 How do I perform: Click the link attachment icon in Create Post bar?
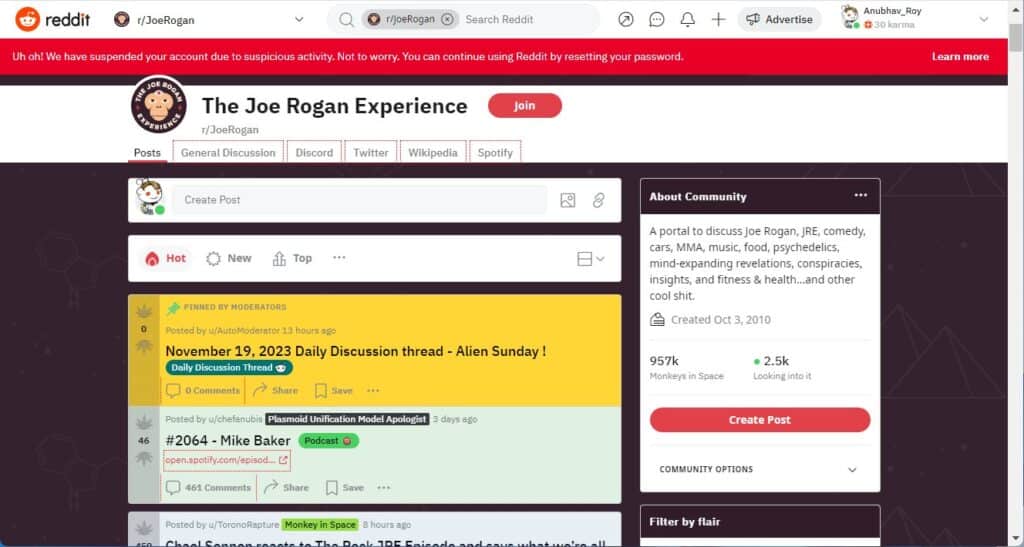pyautogui.click(x=598, y=200)
